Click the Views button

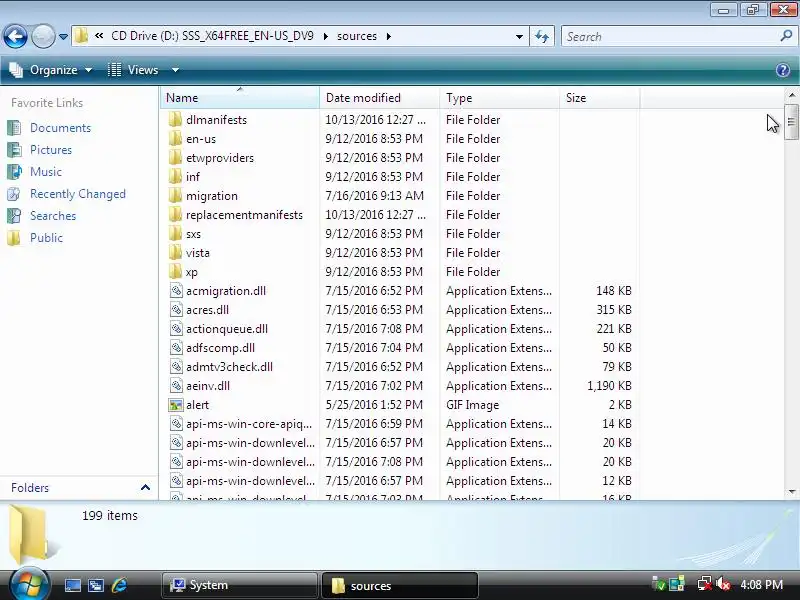click(134, 70)
